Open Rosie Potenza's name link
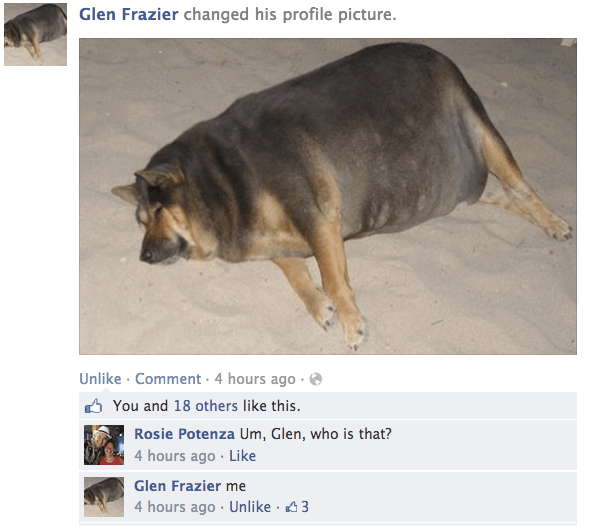 184,434
